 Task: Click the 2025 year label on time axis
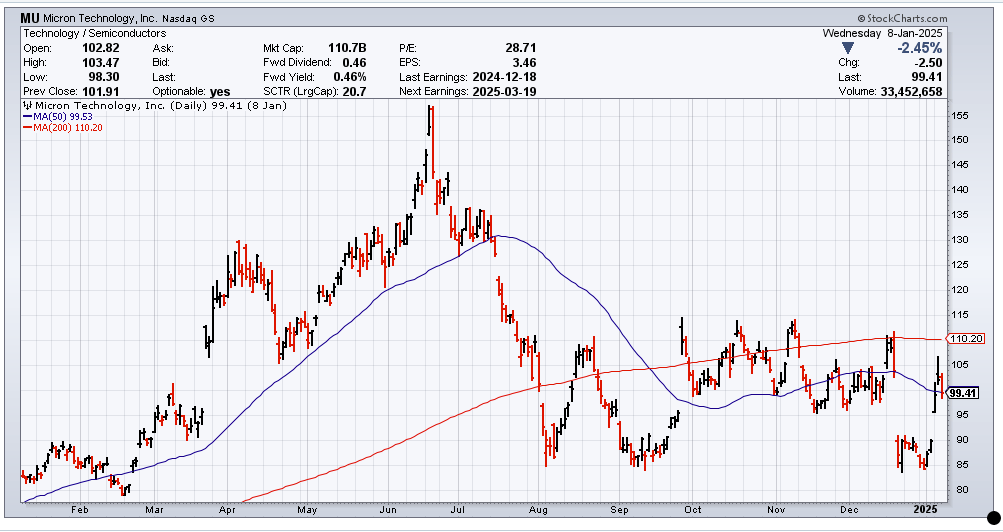point(929,509)
